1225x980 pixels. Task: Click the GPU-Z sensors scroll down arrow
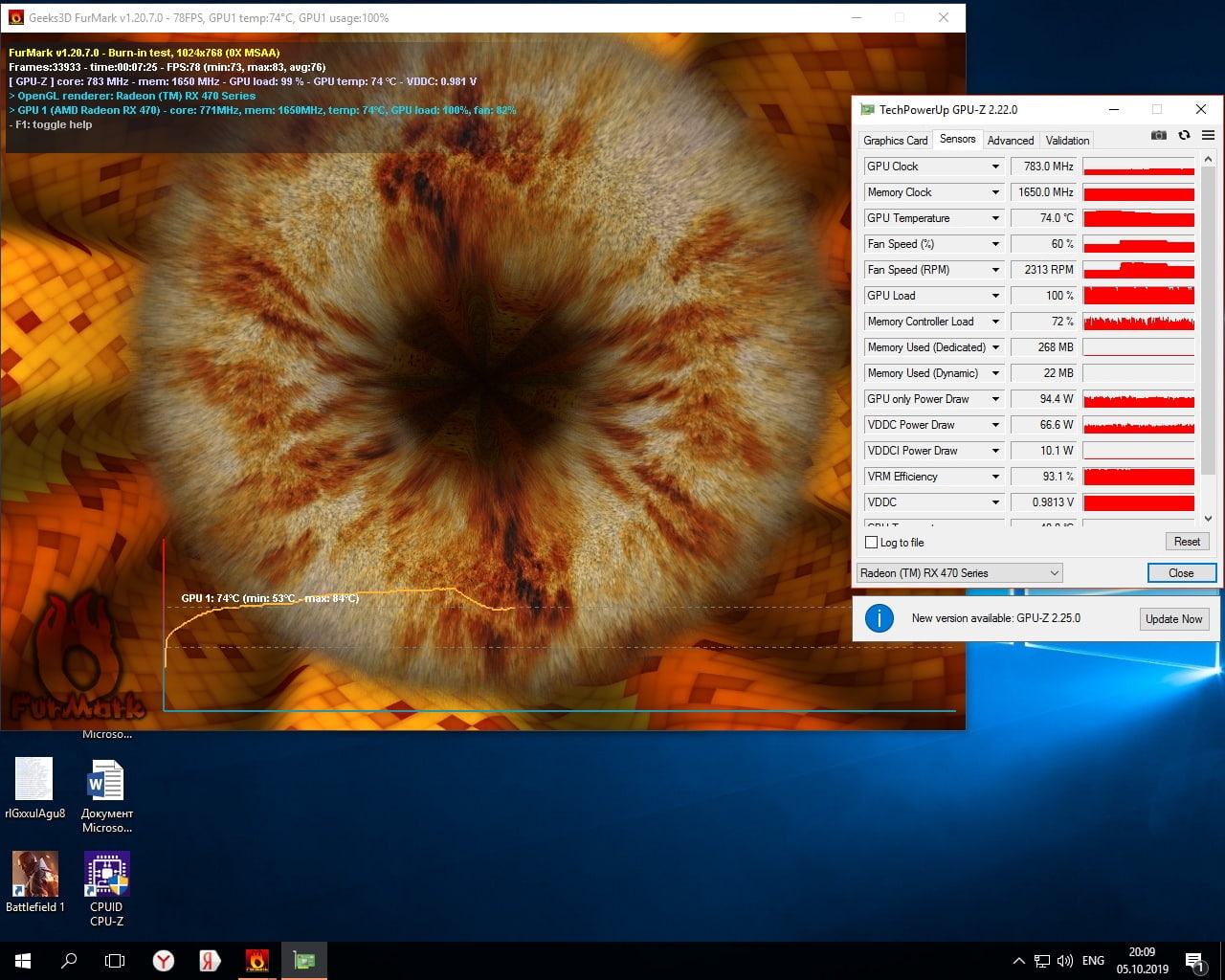1208,519
